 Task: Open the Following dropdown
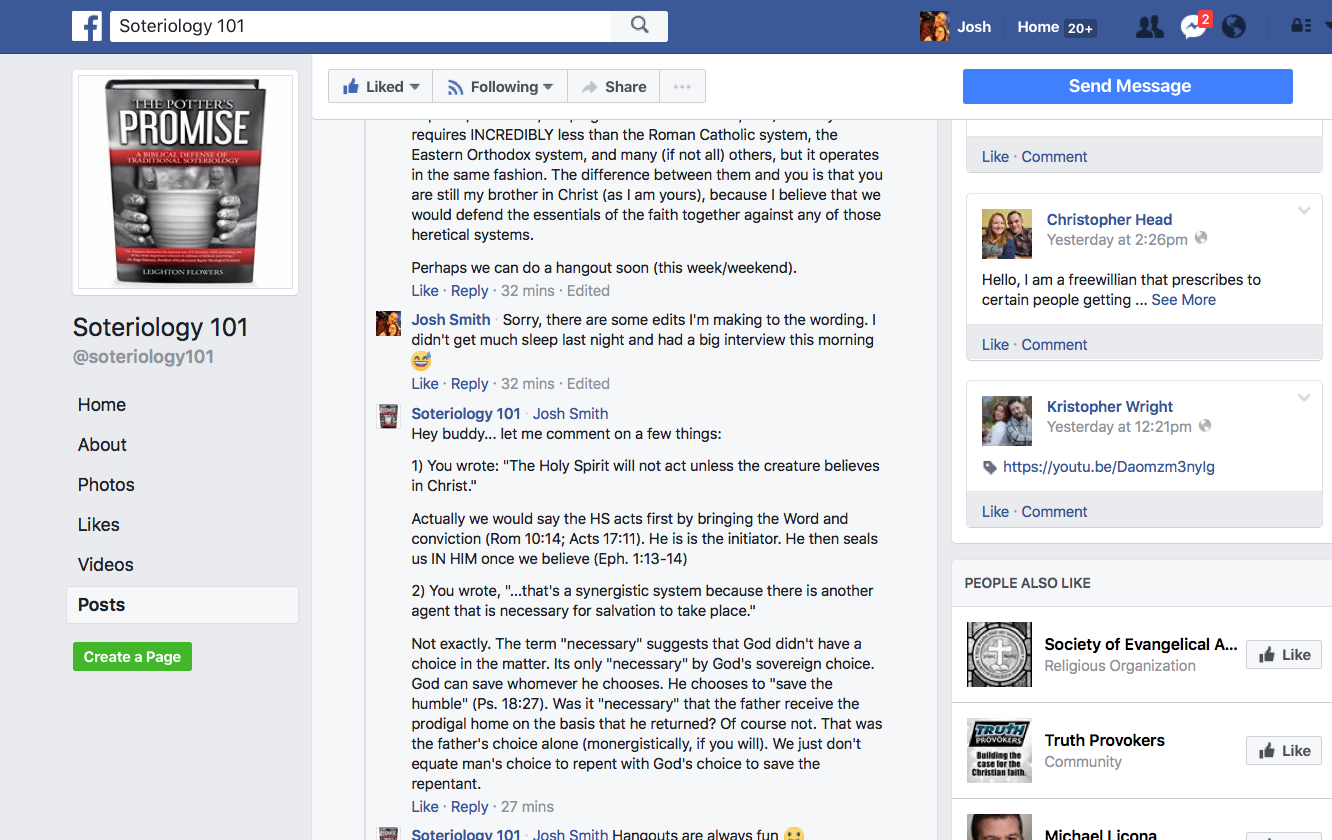(x=500, y=87)
